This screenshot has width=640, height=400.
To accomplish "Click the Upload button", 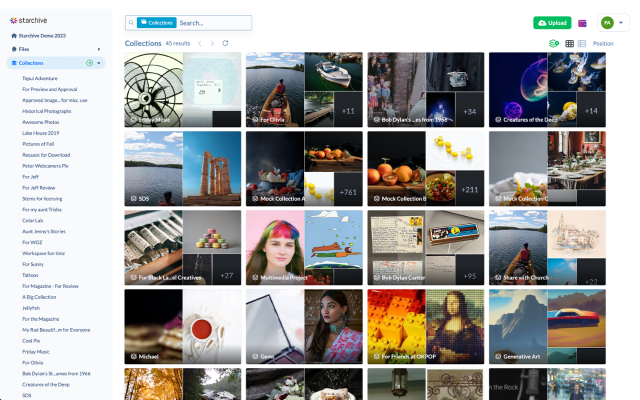I will [x=553, y=22].
